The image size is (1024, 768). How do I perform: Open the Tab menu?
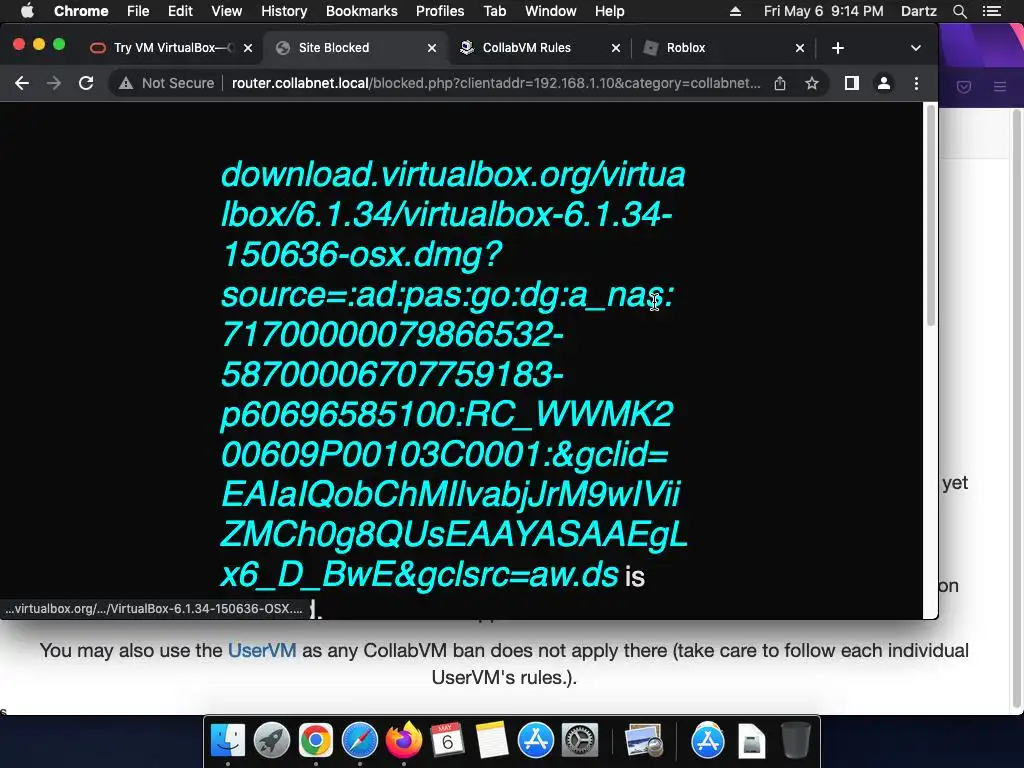pos(494,11)
